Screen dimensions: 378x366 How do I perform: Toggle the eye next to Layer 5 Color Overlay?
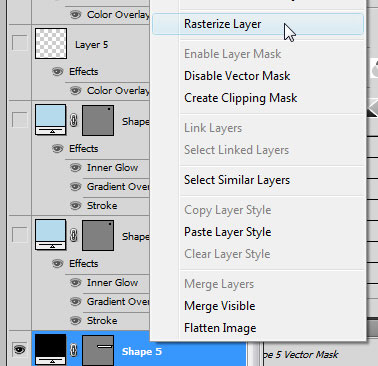point(76,90)
